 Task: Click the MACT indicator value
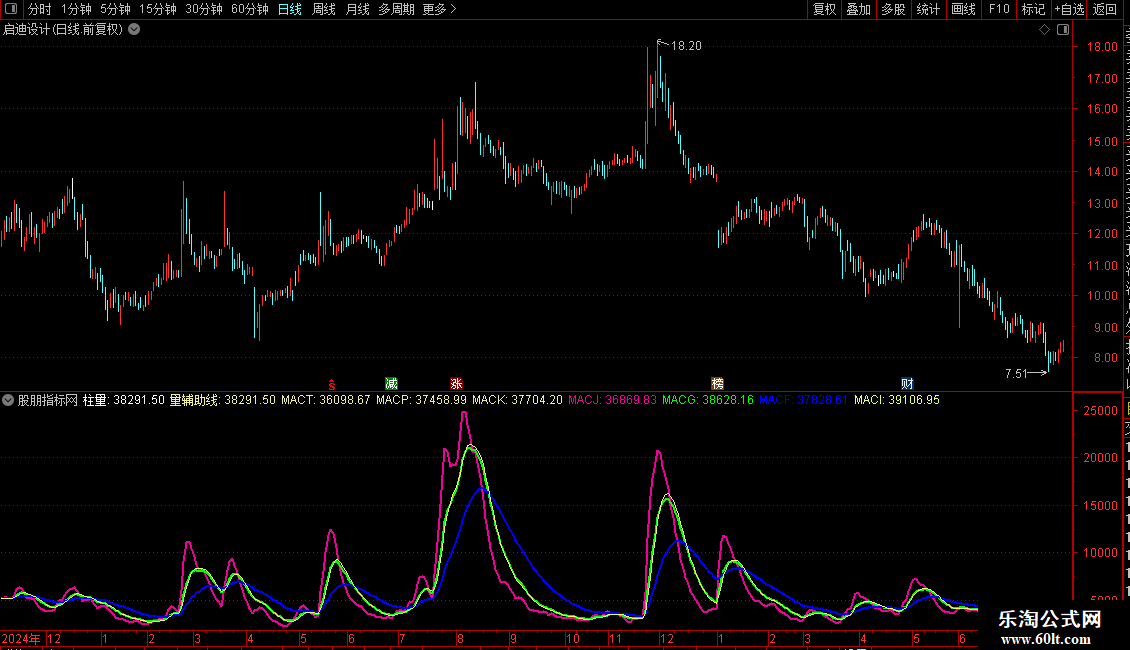(x=326, y=400)
